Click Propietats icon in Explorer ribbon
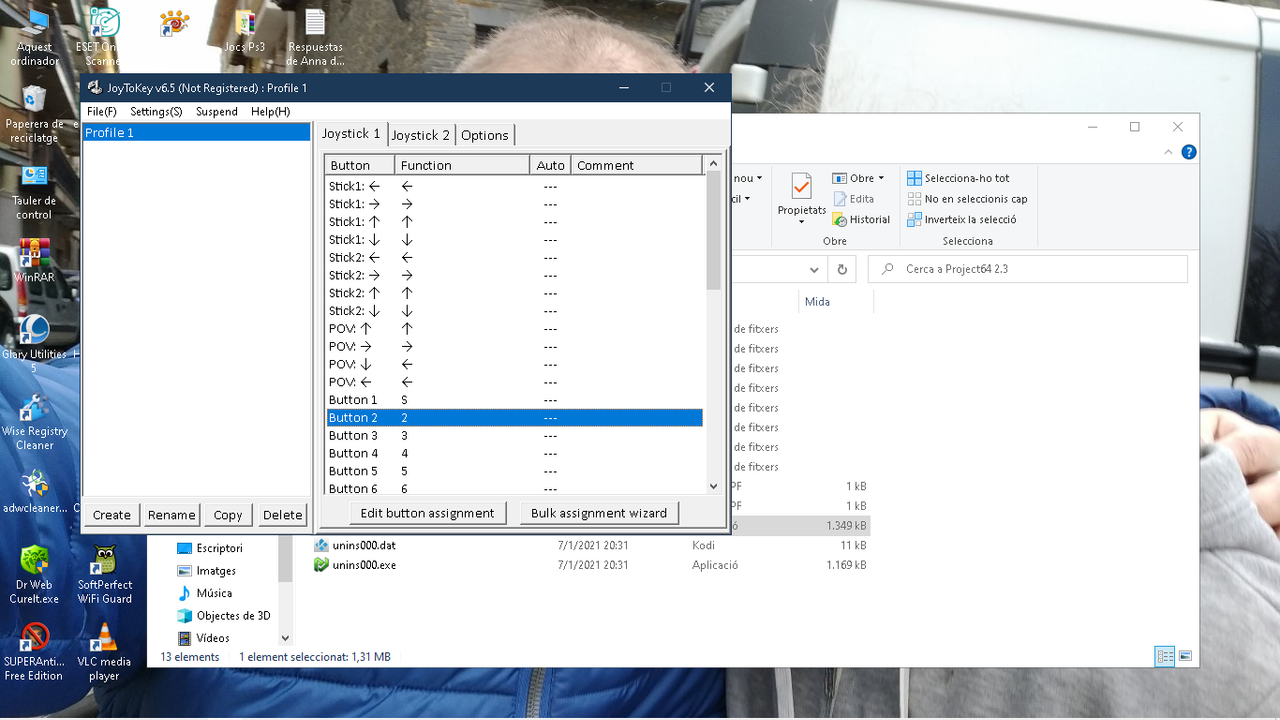The image size is (1280, 720). click(x=801, y=187)
